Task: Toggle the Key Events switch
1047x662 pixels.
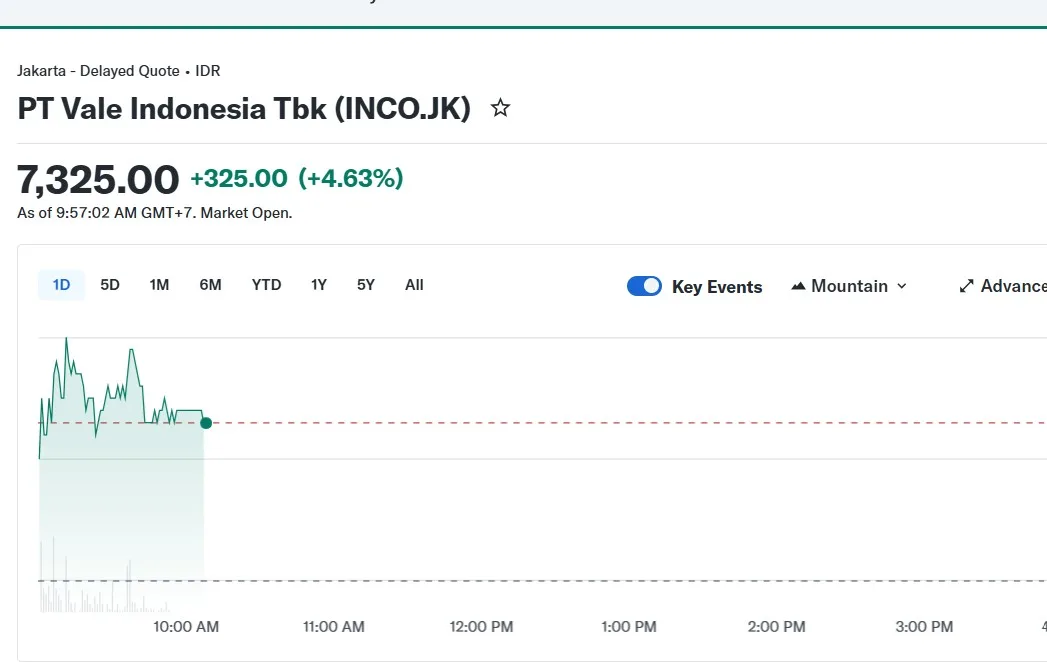Action: click(644, 286)
